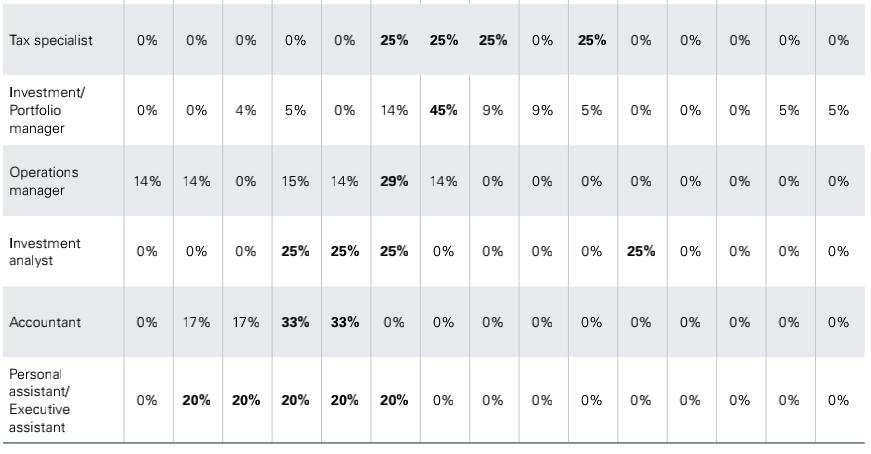This screenshot has height=454, width=871.
Task: Click the first 9% cell in Portfolio manager row
Action: [493, 110]
